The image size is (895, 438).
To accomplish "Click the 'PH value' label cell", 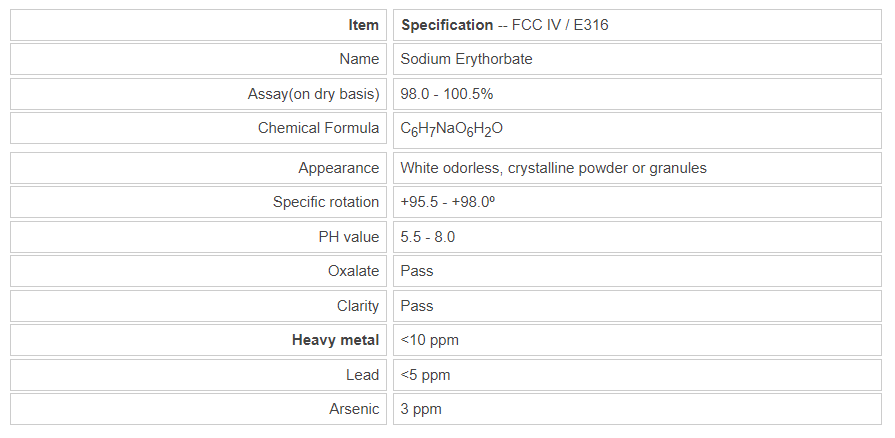I will [342, 237].
